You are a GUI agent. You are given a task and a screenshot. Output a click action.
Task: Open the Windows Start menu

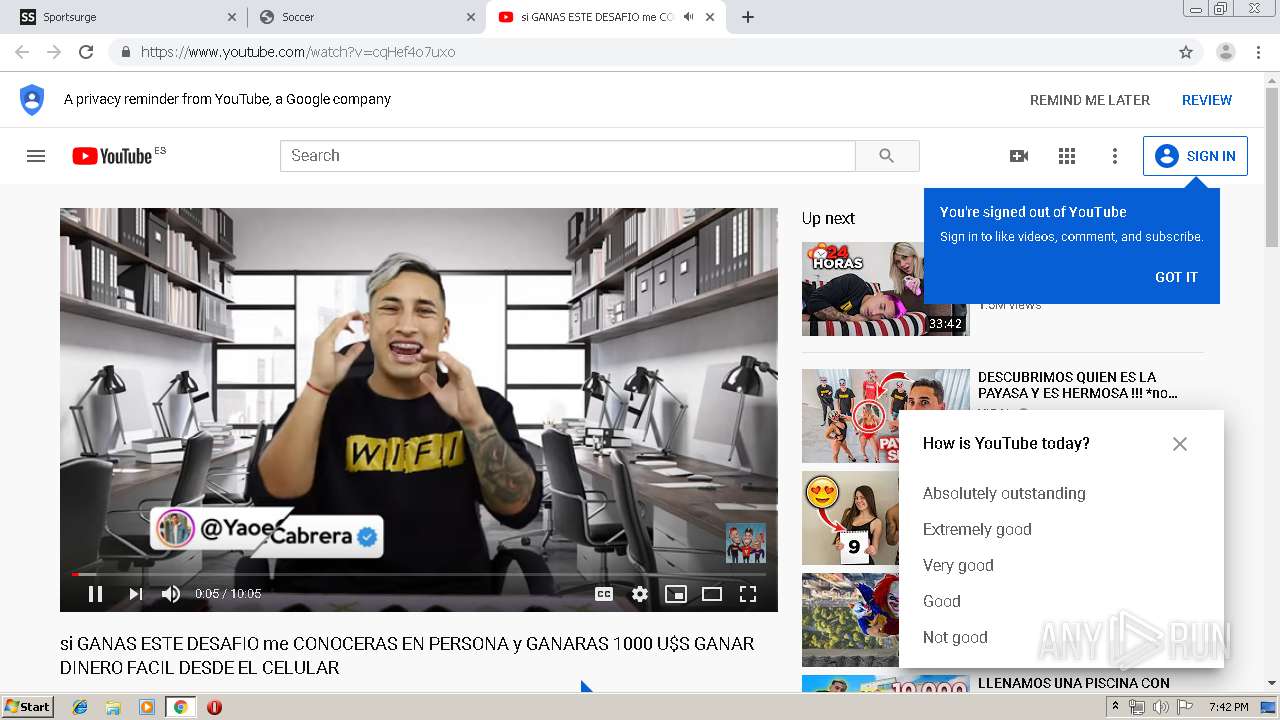coord(27,707)
